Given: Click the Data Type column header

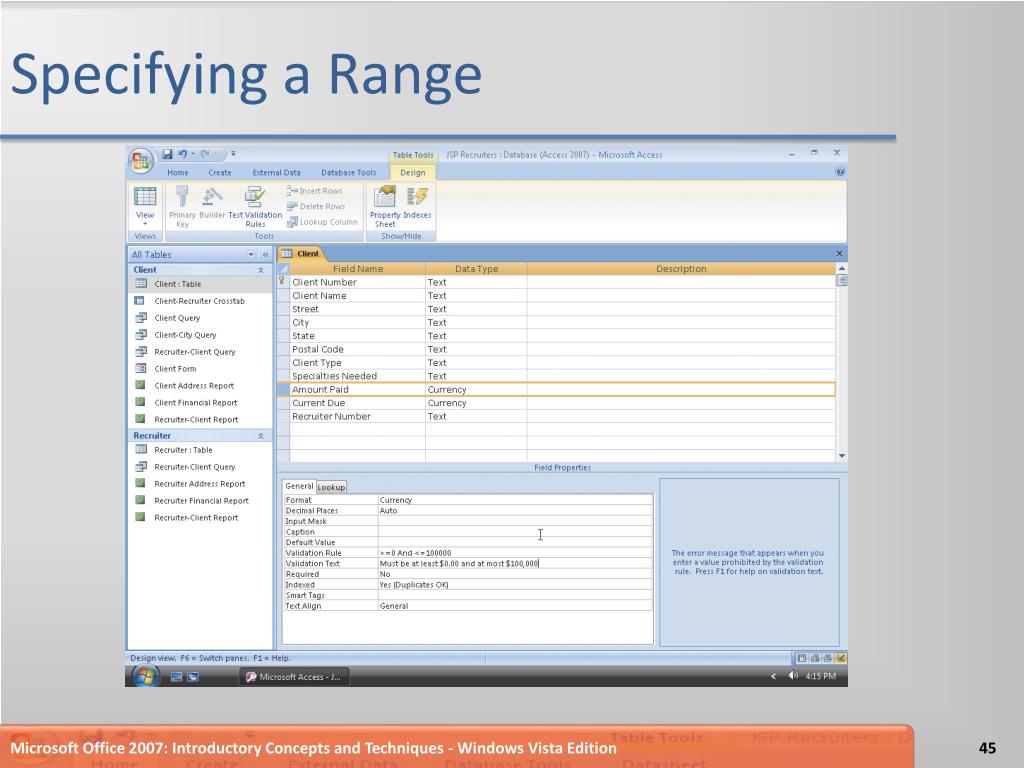Looking at the screenshot, I should 476,268.
